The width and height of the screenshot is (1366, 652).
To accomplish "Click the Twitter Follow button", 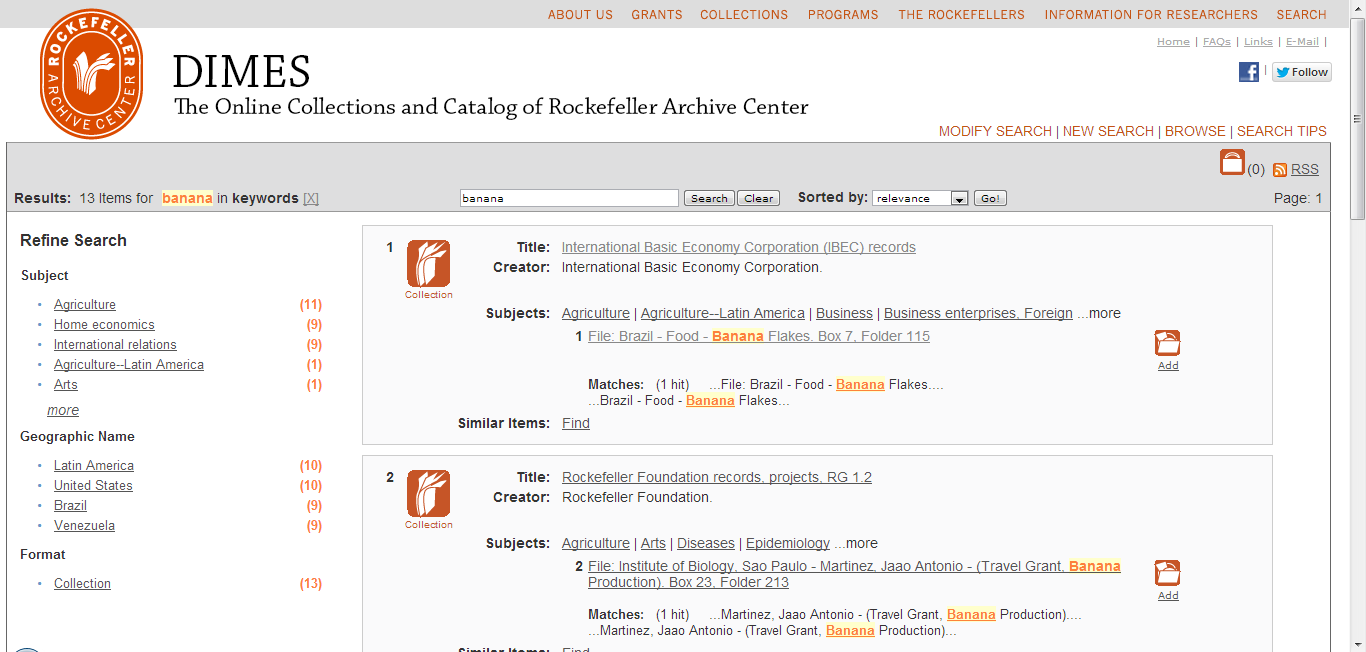I will [x=1302, y=72].
